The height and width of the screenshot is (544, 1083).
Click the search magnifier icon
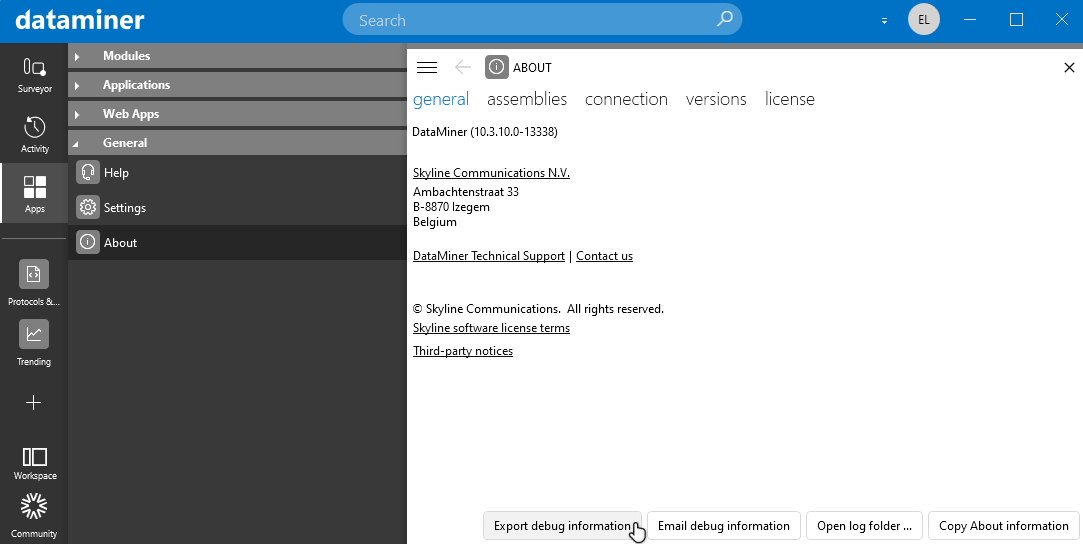(x=724, y=19)
